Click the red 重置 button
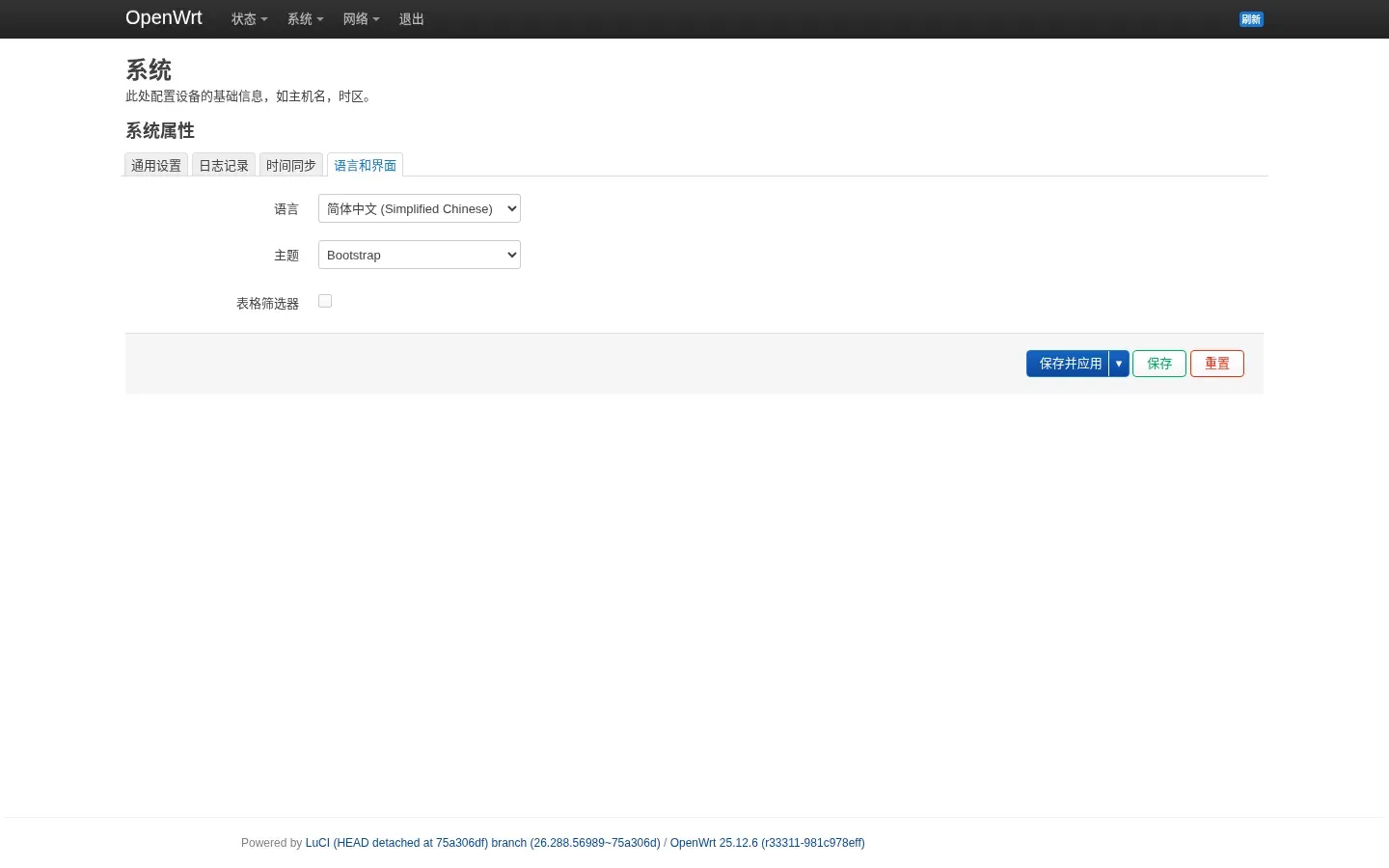 tap(1217, 364)
